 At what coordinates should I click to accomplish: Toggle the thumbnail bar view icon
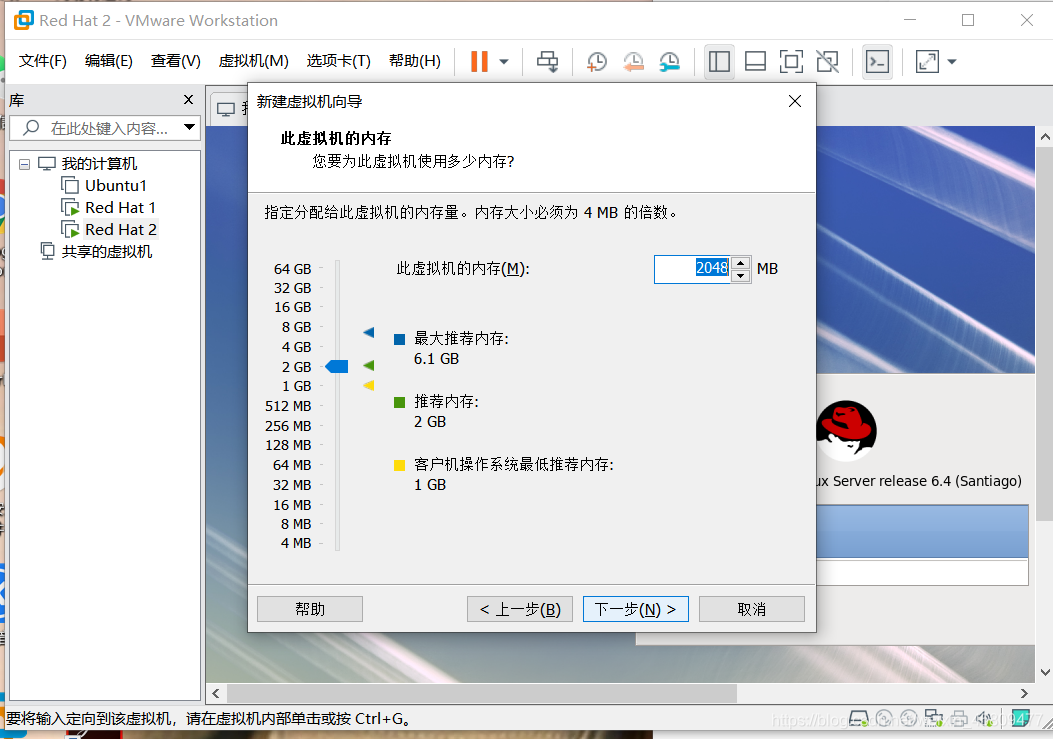[756, 62]
